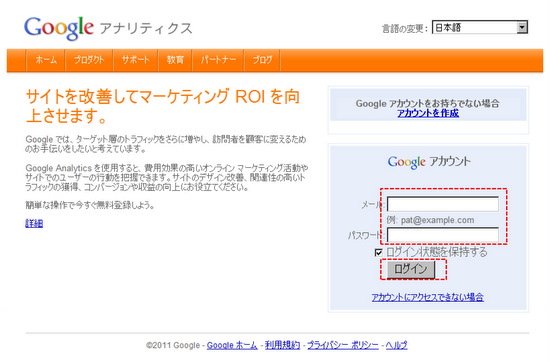Open the 言語の変更 language dropdown
The height and width of the screenshot is (362, 550).
[x=479, y=27]
